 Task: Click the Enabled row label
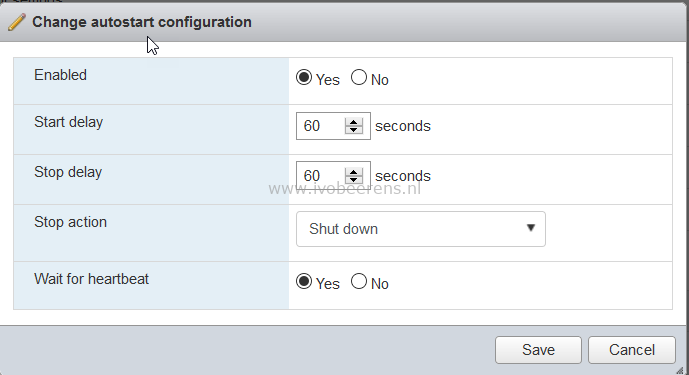(60, 75)
